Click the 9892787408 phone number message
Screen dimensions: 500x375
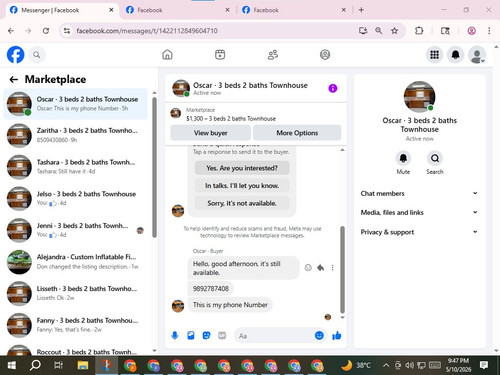[x=211, y=288]
